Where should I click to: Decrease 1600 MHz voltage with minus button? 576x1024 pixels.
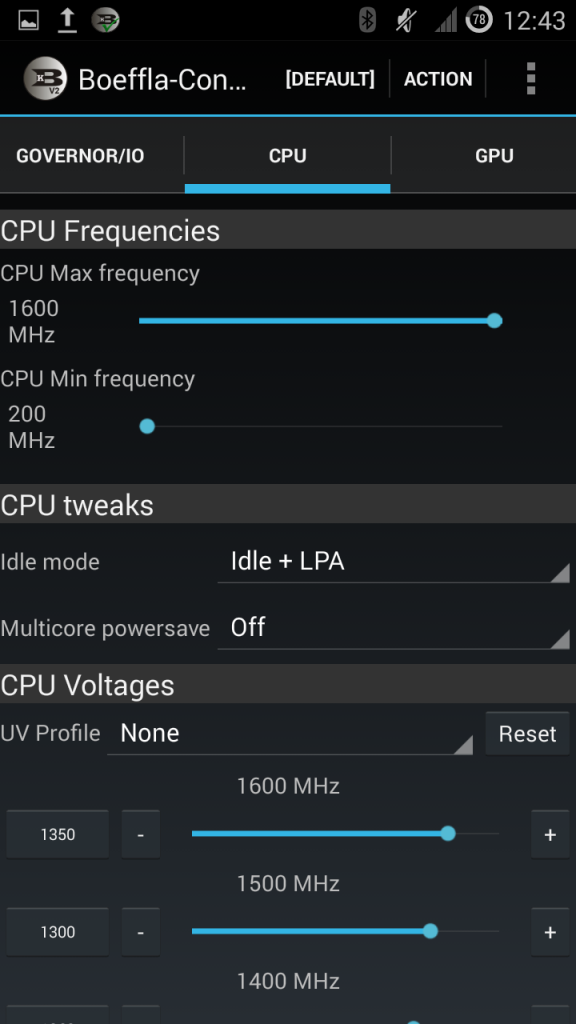140,834
